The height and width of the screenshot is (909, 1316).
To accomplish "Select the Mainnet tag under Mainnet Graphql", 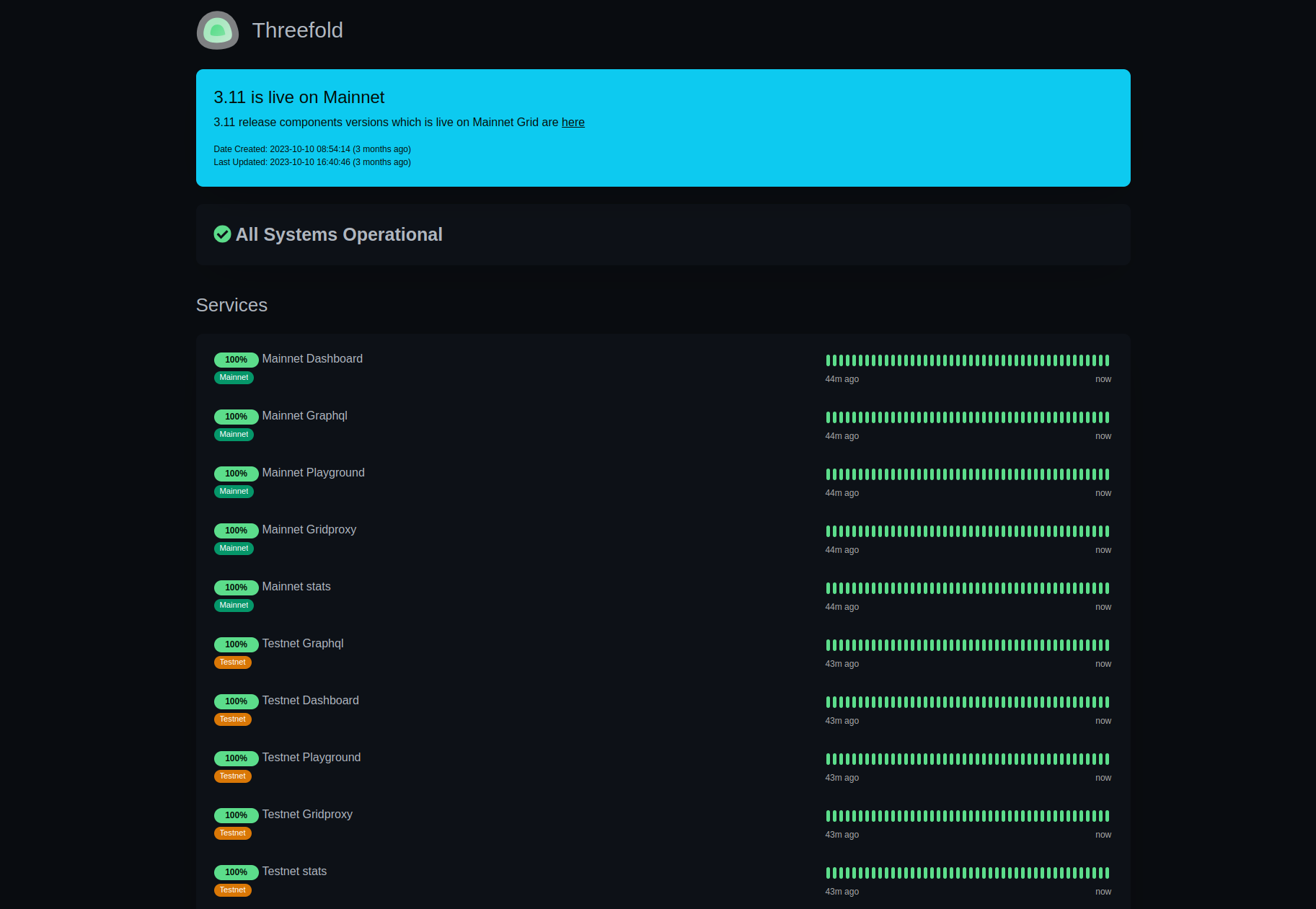I will pyautogui.click(x=234, y=435).
